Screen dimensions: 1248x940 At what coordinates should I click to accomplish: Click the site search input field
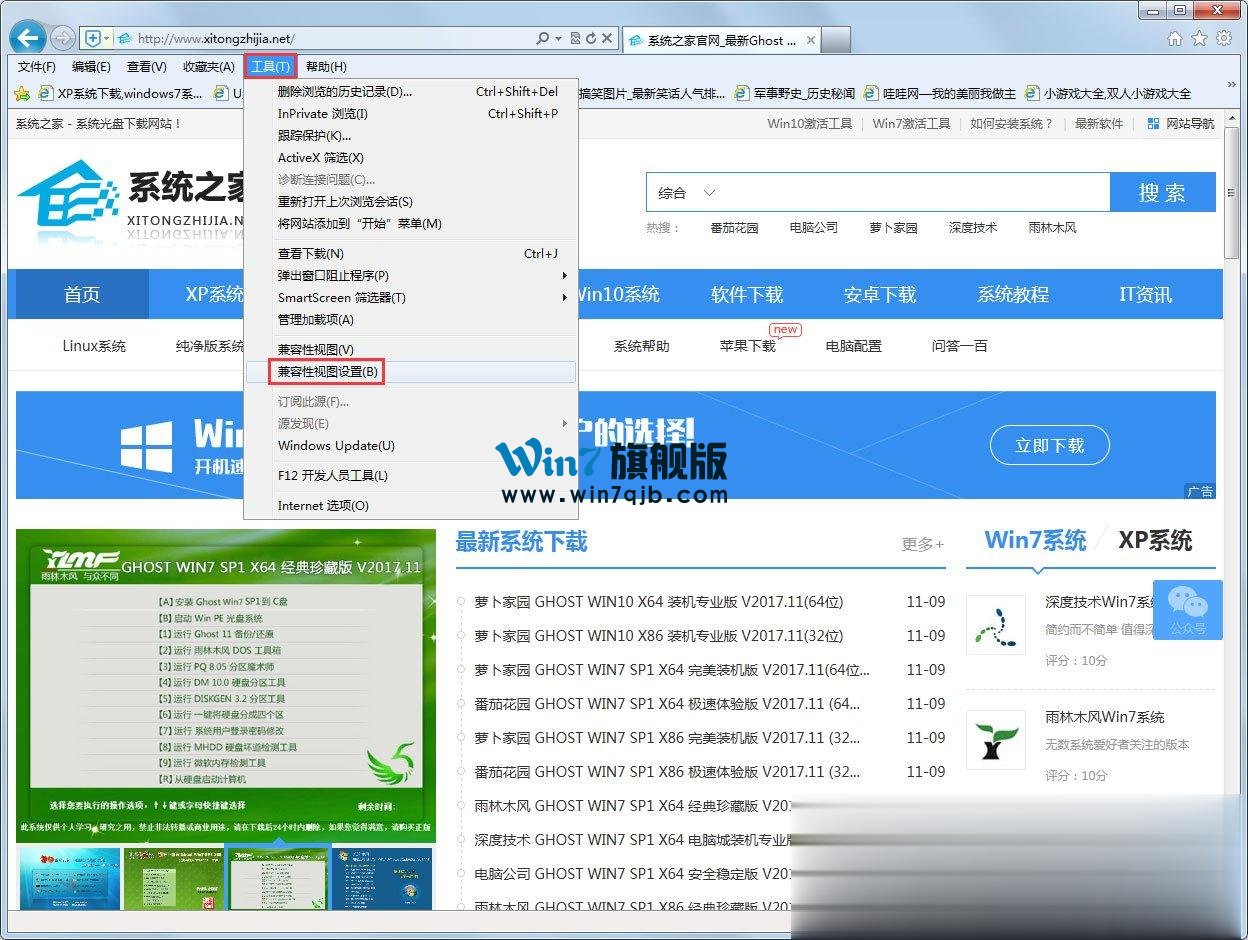tap(910, 193)
